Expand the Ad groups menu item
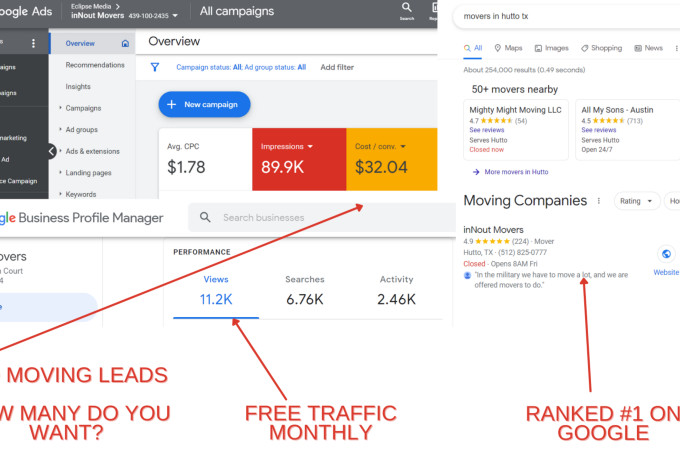Screen dimensions: 680x459 tap(61, 129)
